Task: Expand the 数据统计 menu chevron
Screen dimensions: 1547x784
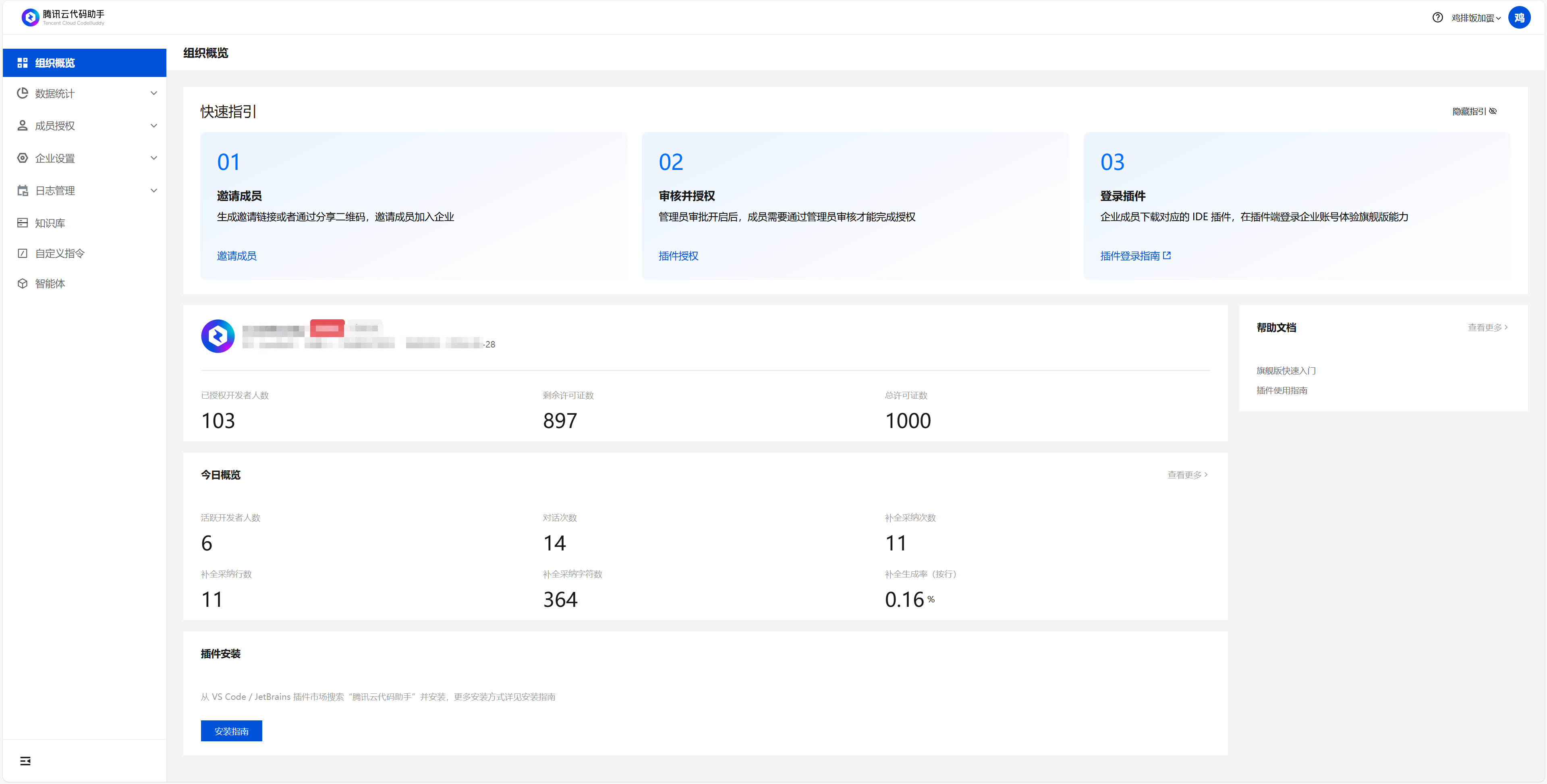Action: coord(154,93)
